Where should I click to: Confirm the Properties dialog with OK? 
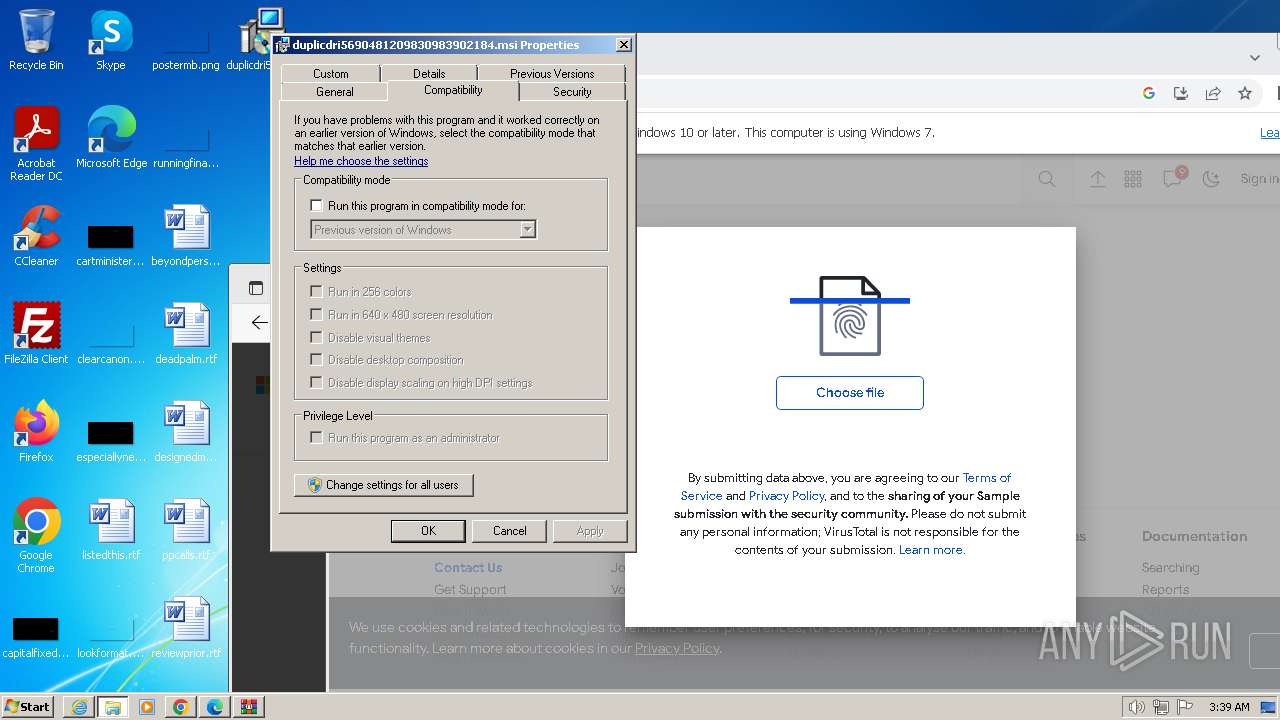click(x=428, y=531)
